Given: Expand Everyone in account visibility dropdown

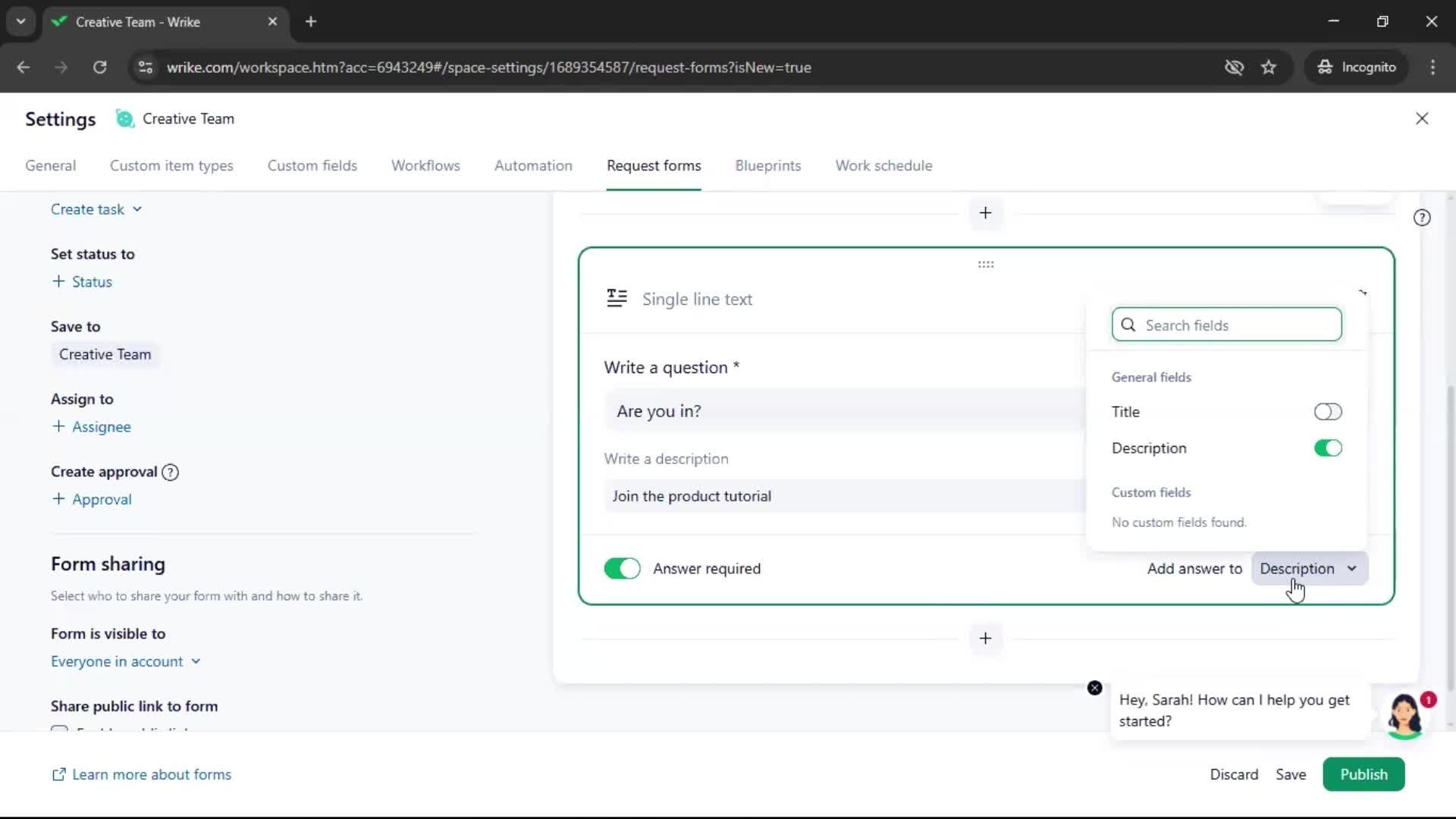Looking at the screenshot, I should click(126, 661).
